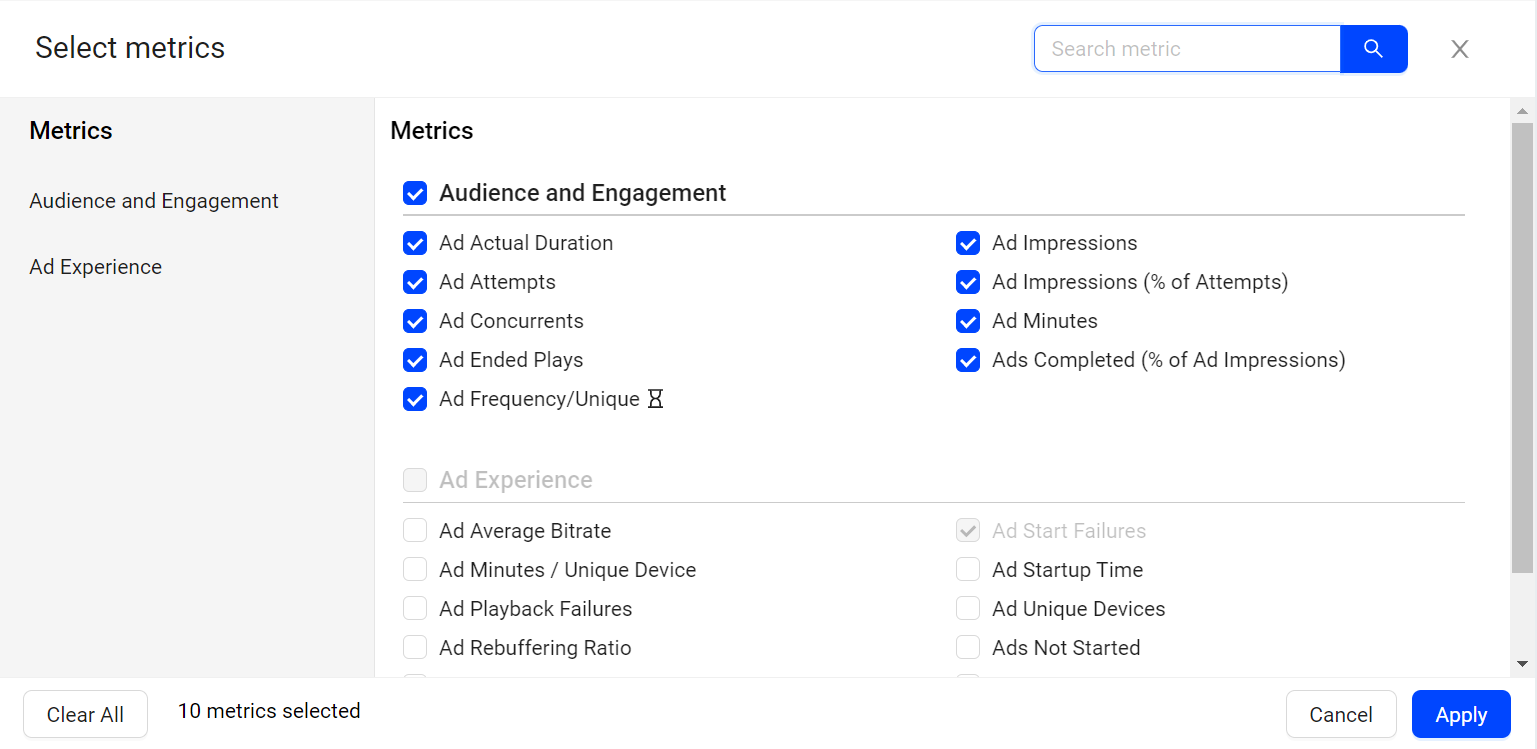Toggle off Ad Concurrents

[415, 321]
